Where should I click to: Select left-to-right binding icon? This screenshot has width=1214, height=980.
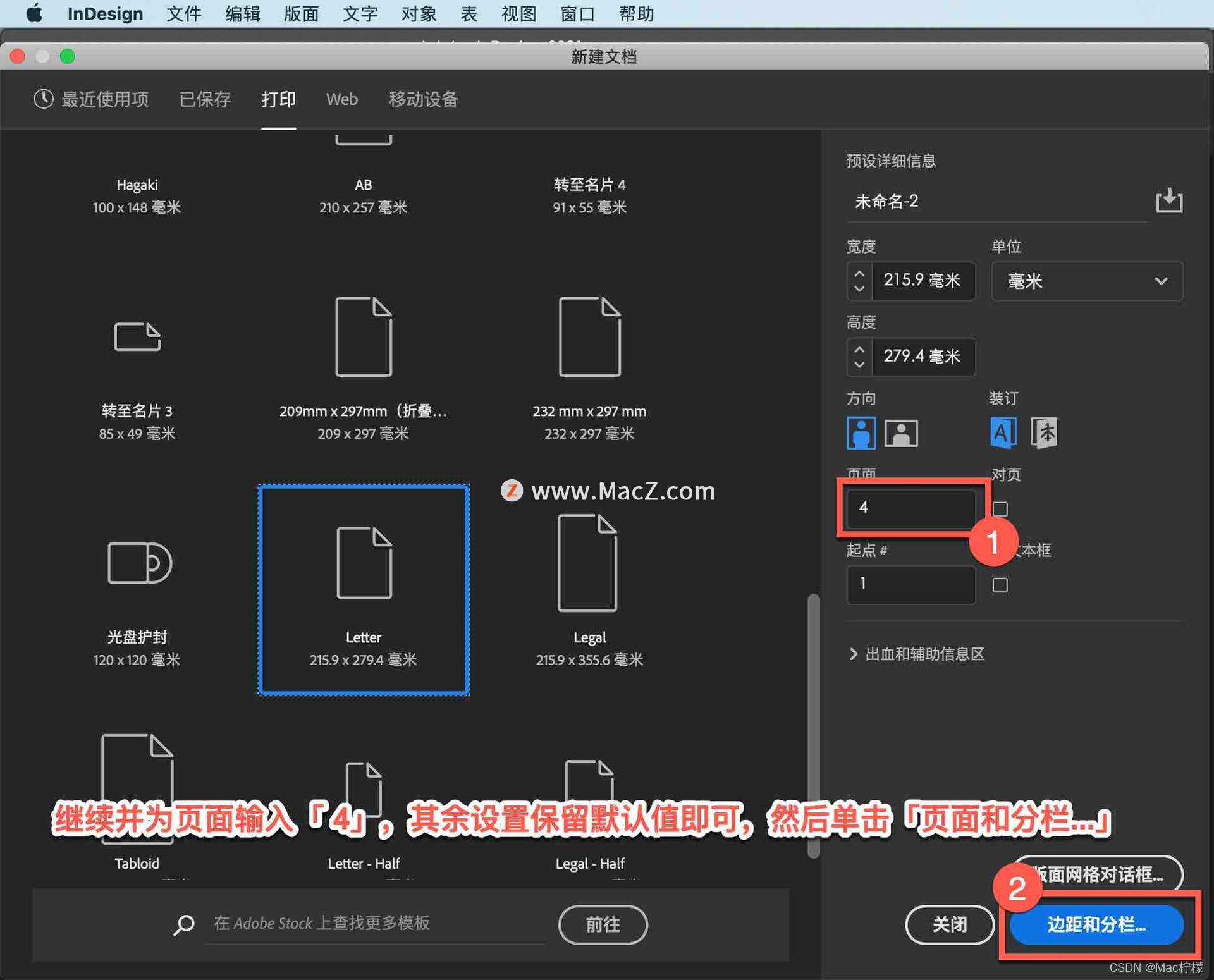pos(1000,432)
